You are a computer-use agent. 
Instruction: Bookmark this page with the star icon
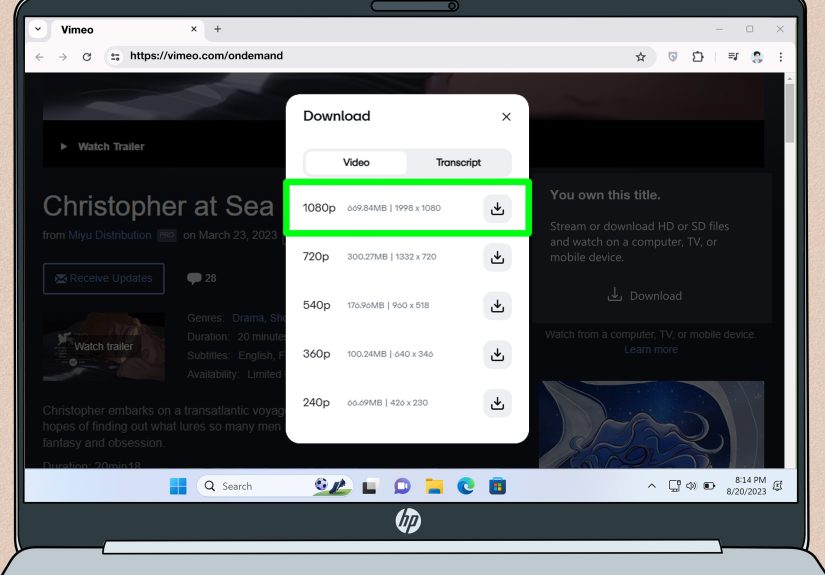click(640, 57)
